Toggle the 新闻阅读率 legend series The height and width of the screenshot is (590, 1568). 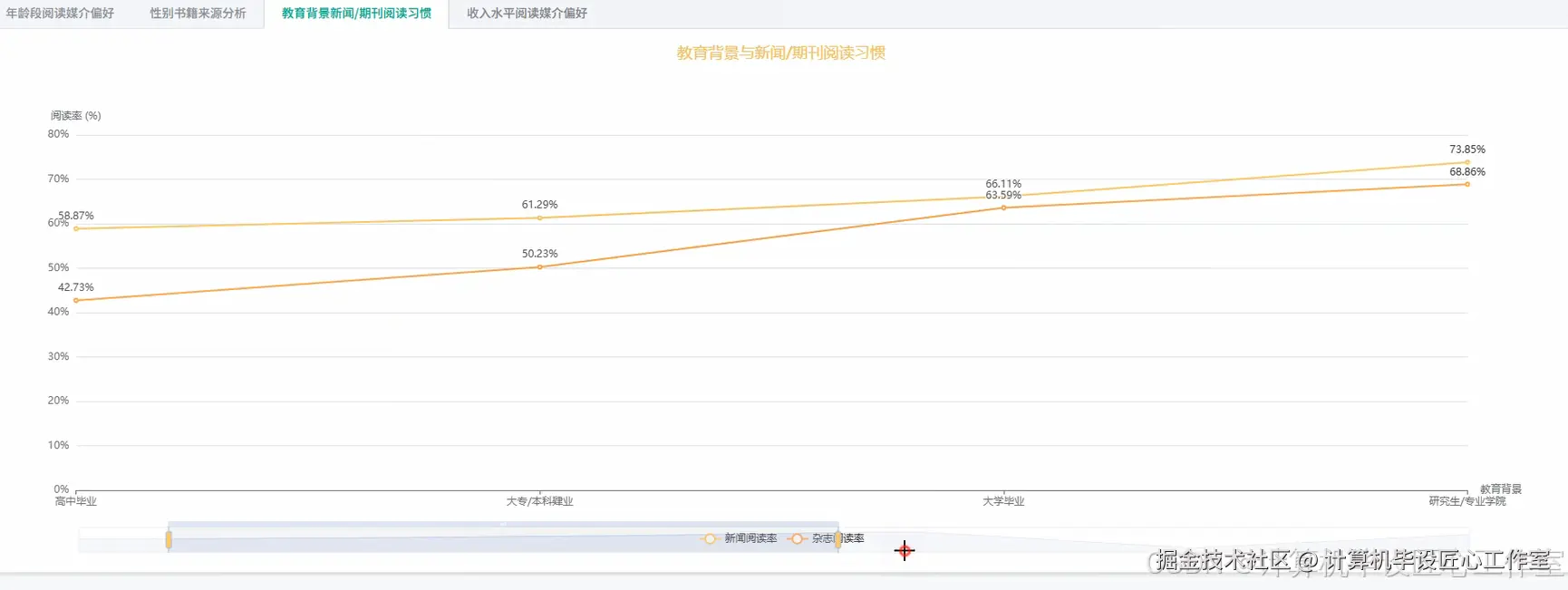[x=739, y=538]
